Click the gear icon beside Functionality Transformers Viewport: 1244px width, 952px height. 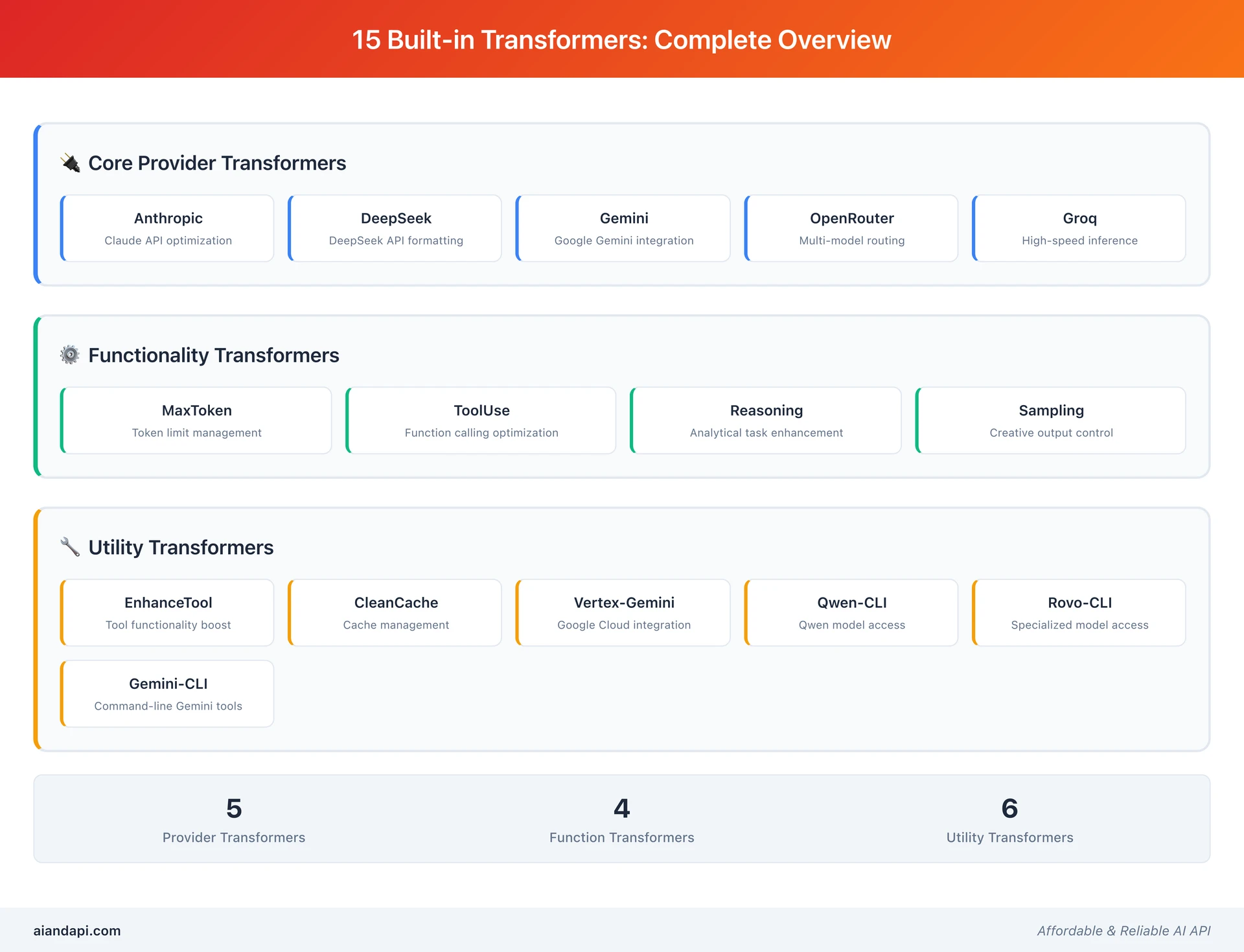[70, 355]
